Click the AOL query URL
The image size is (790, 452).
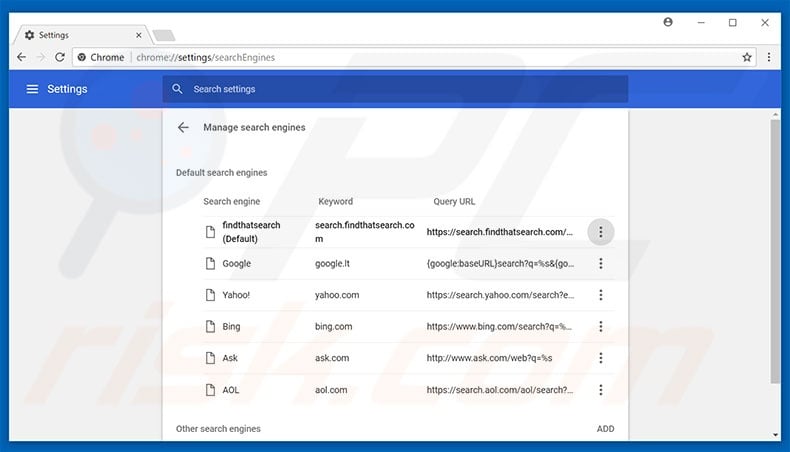point(500,390)
